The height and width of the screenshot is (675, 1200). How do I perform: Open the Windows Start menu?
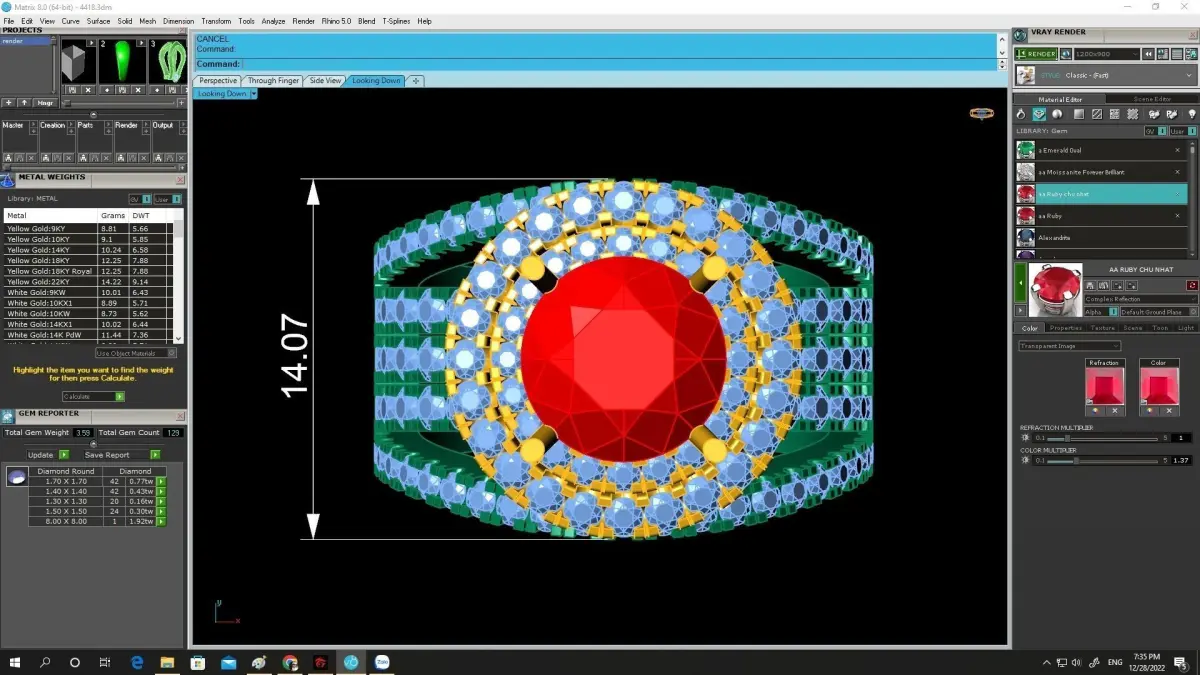15,662
